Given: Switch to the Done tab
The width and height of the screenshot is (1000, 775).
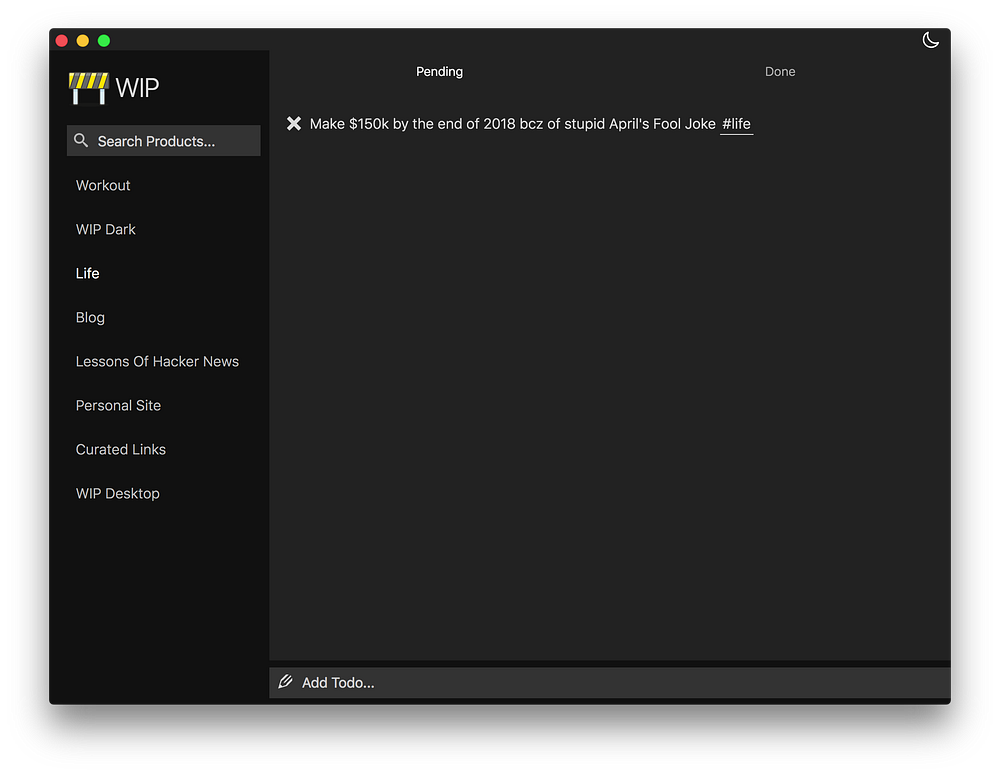Looking at the screenshot, I should click(x=780, y=71).
